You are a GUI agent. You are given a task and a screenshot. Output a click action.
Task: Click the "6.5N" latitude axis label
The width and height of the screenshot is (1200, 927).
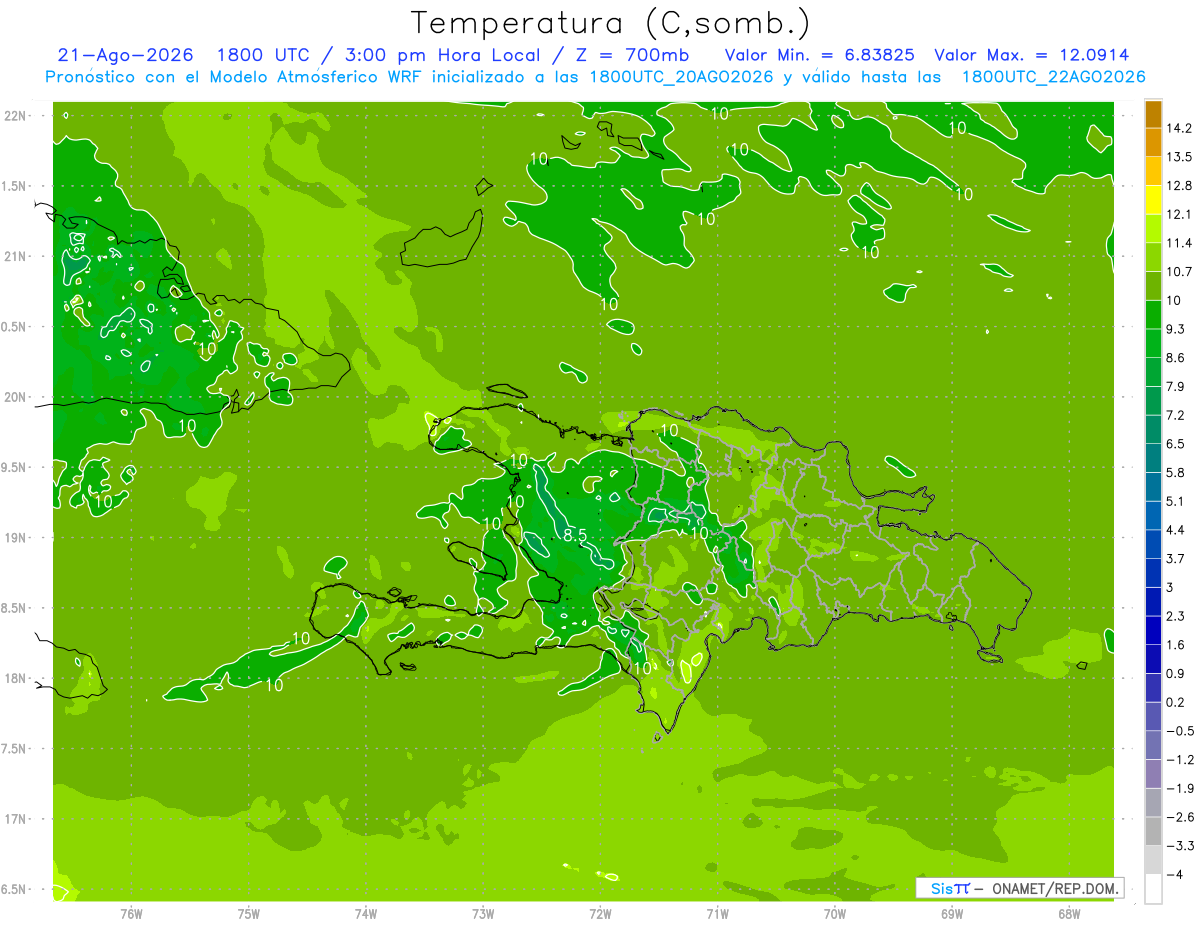pos(15,890)
